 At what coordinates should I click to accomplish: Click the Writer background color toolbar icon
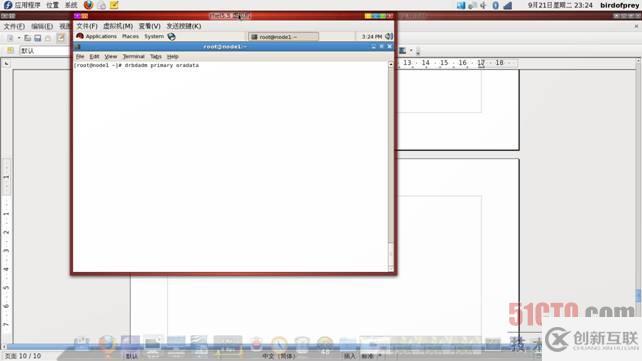click(403, 51)
